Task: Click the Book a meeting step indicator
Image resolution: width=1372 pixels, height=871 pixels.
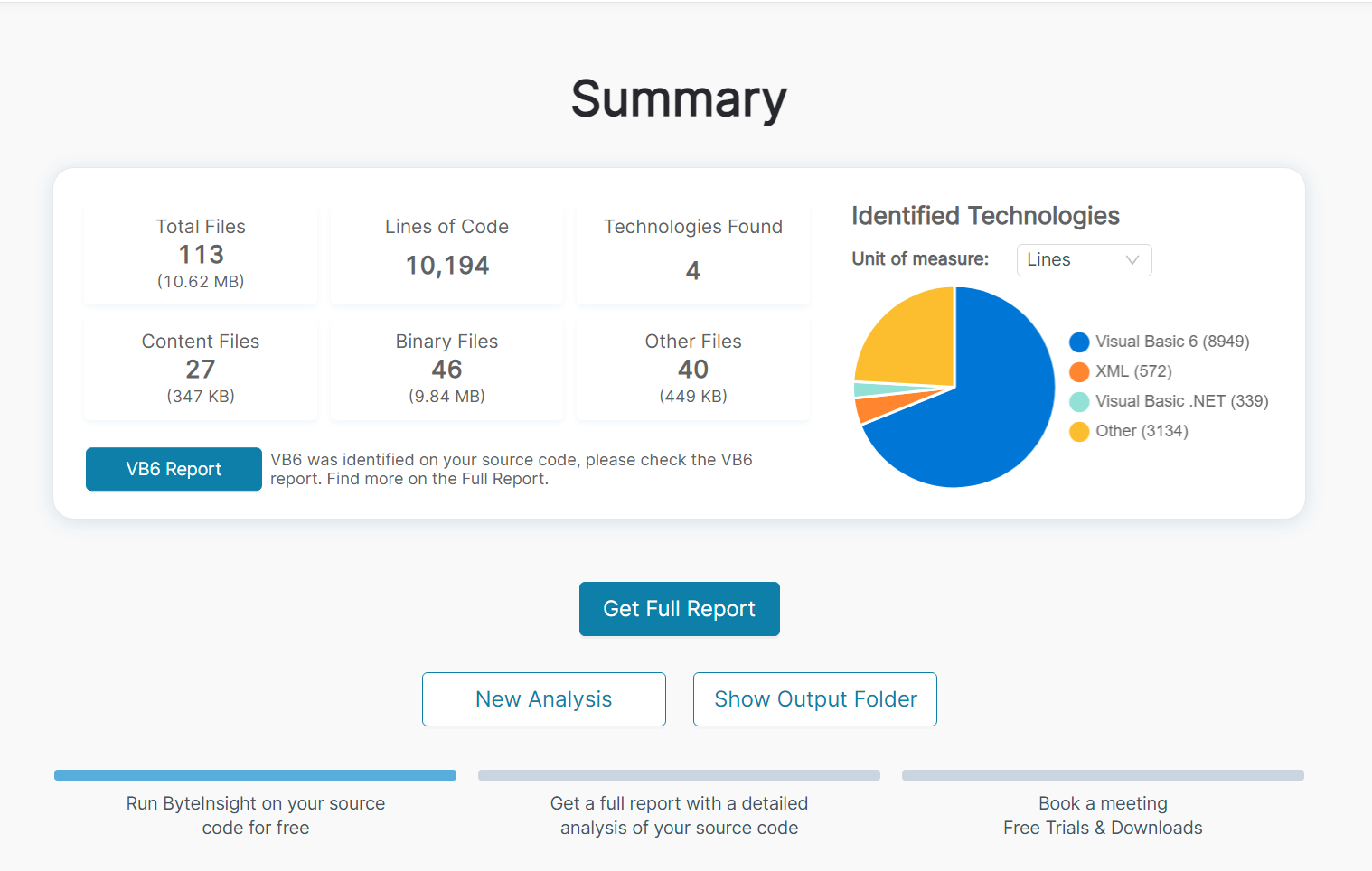Action: click(1102, 774)
